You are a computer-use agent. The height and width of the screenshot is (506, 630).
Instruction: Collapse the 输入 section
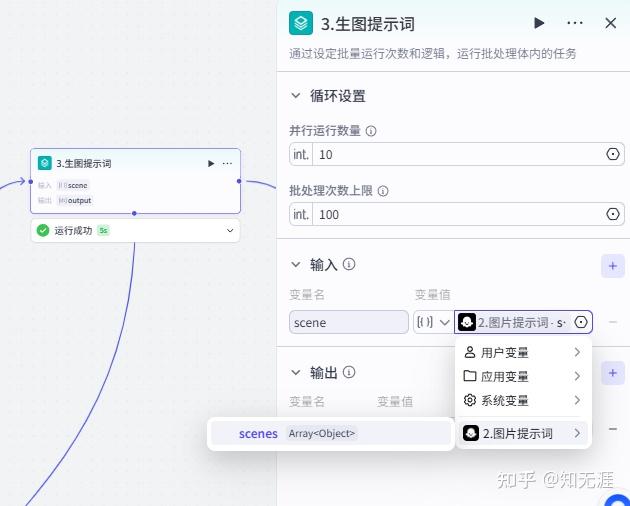coord(296,264)
